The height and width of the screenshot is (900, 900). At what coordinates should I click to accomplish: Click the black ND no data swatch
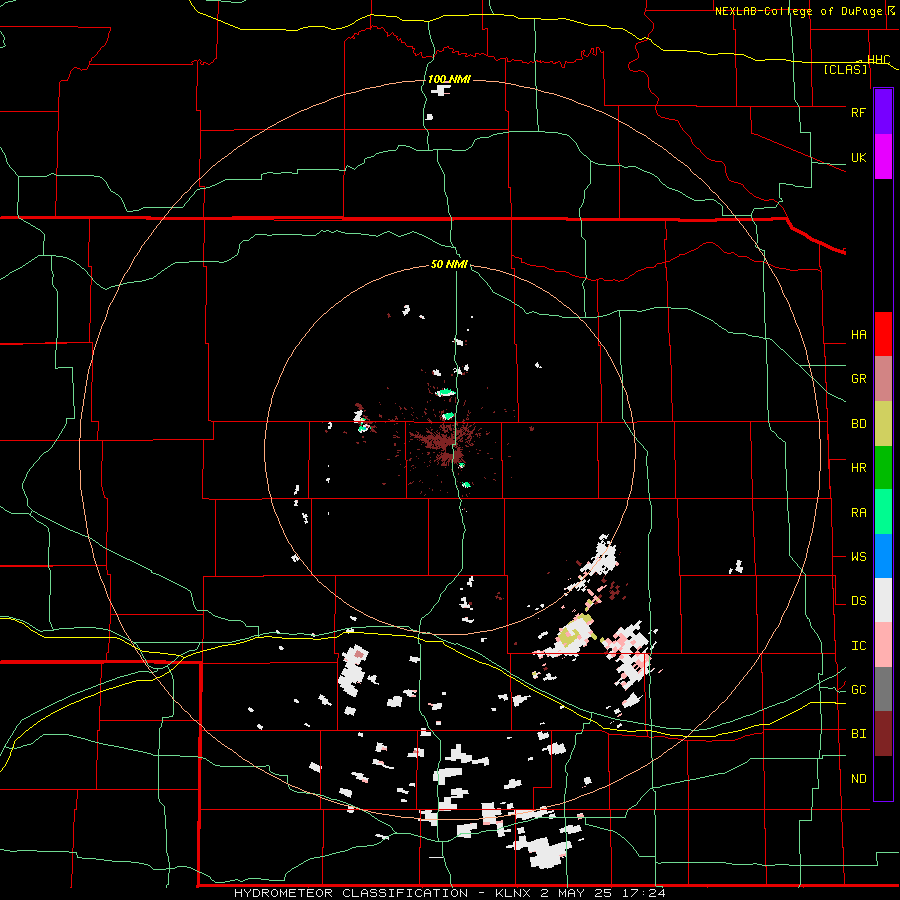[883, 778]
